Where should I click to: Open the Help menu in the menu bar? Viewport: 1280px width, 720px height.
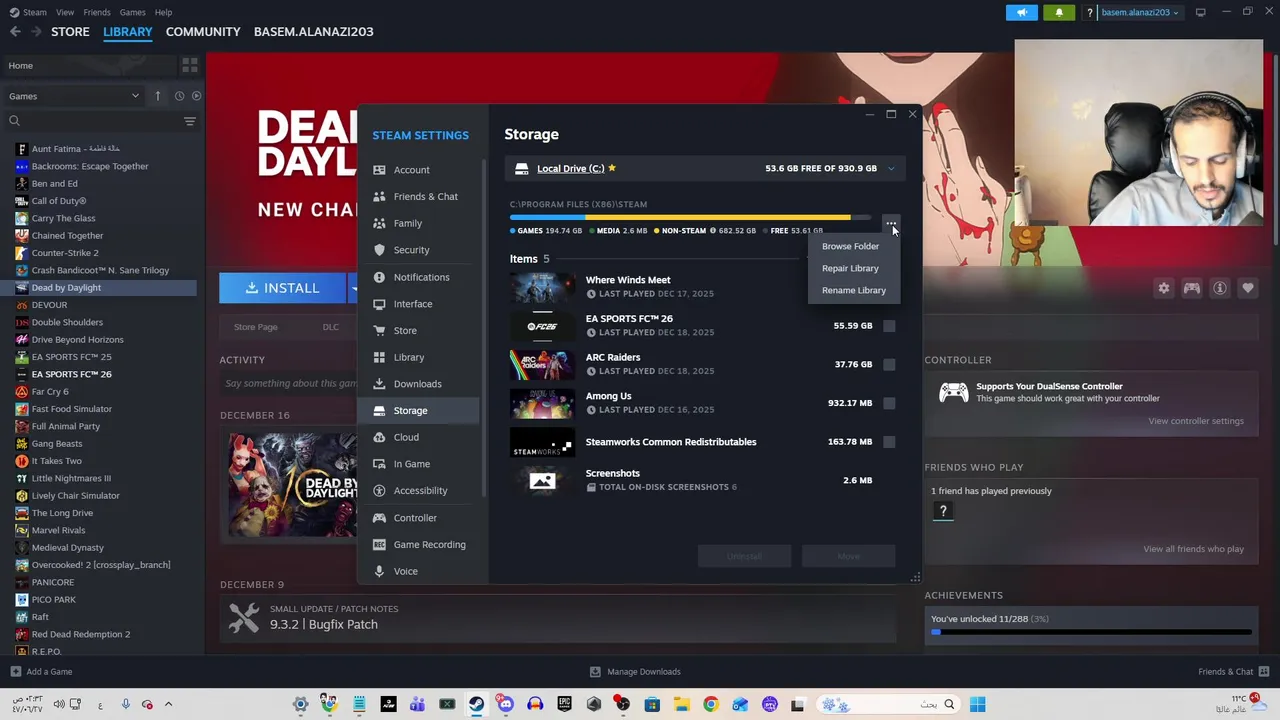pyautogui.click(x=163, y=12)
